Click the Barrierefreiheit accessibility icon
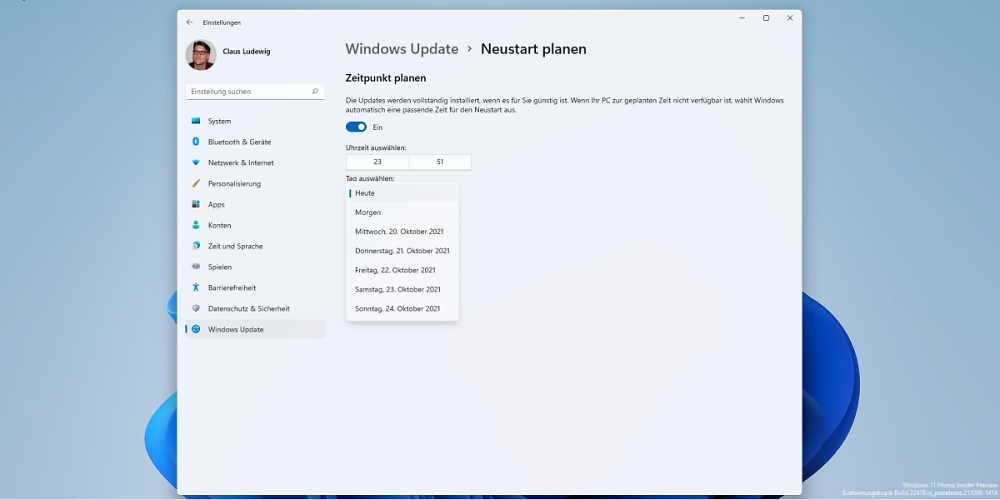Viewport: 1000px width, 500px height. (196, 288)
